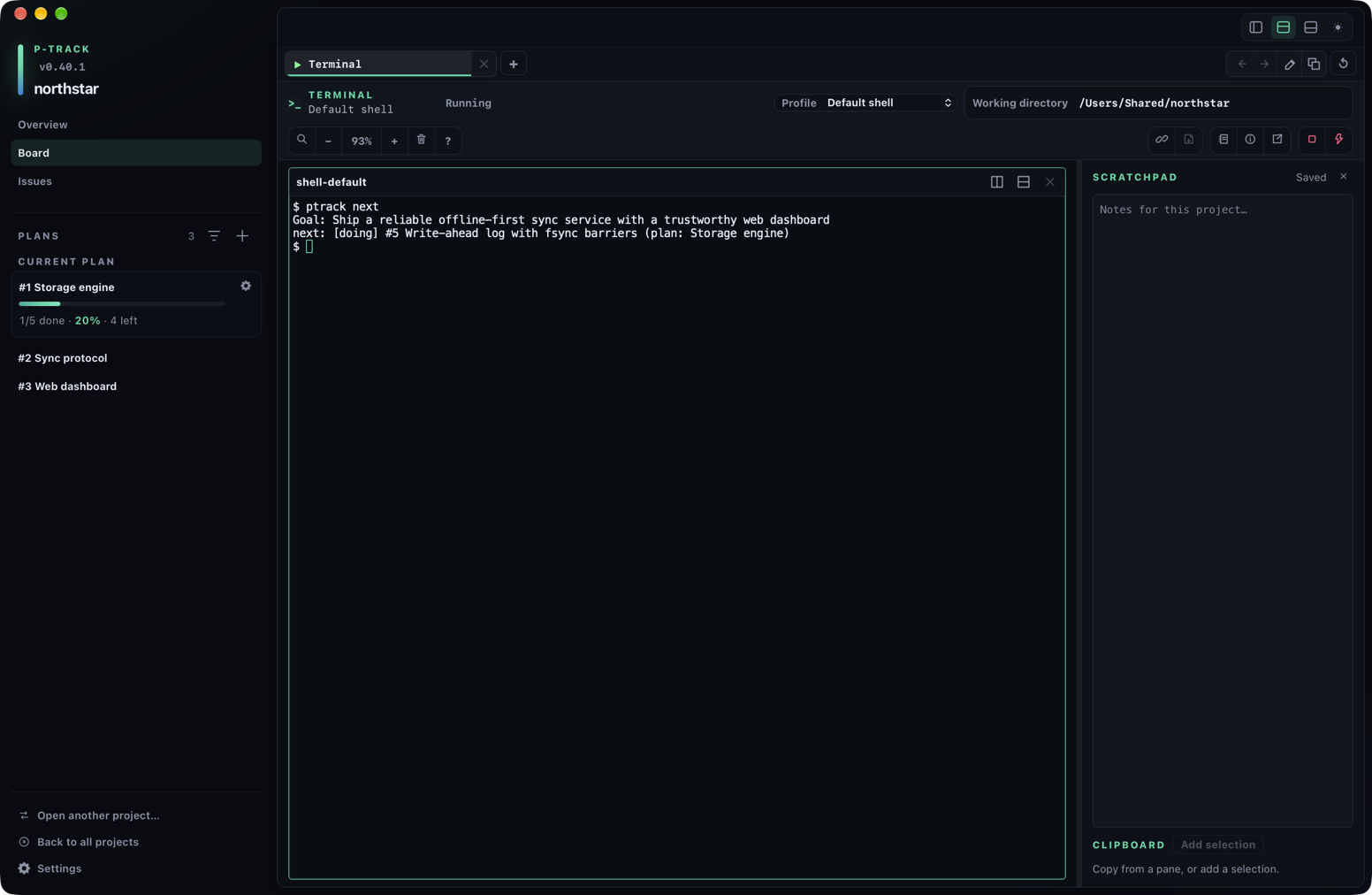Image resolution: width=1372 pixels, height=895 pixels.
Task: Click the forward arrow navigation icon
Action: point(1264,64)
